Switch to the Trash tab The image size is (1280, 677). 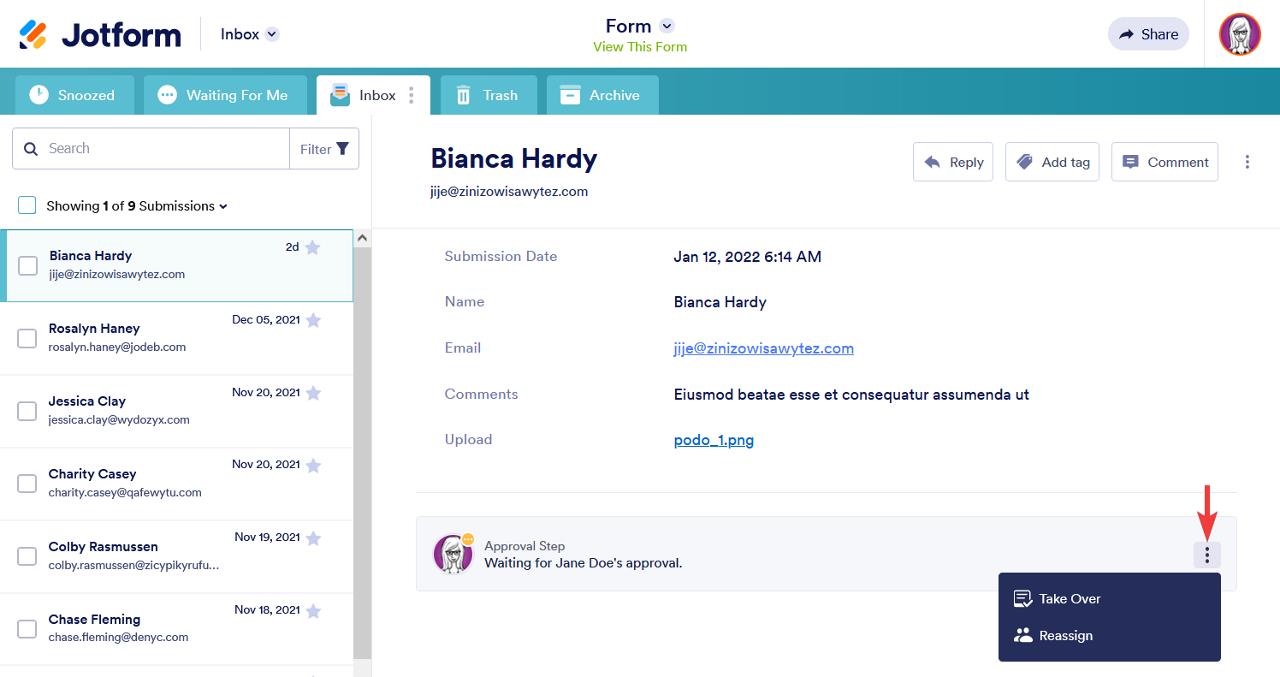[489, 95]
